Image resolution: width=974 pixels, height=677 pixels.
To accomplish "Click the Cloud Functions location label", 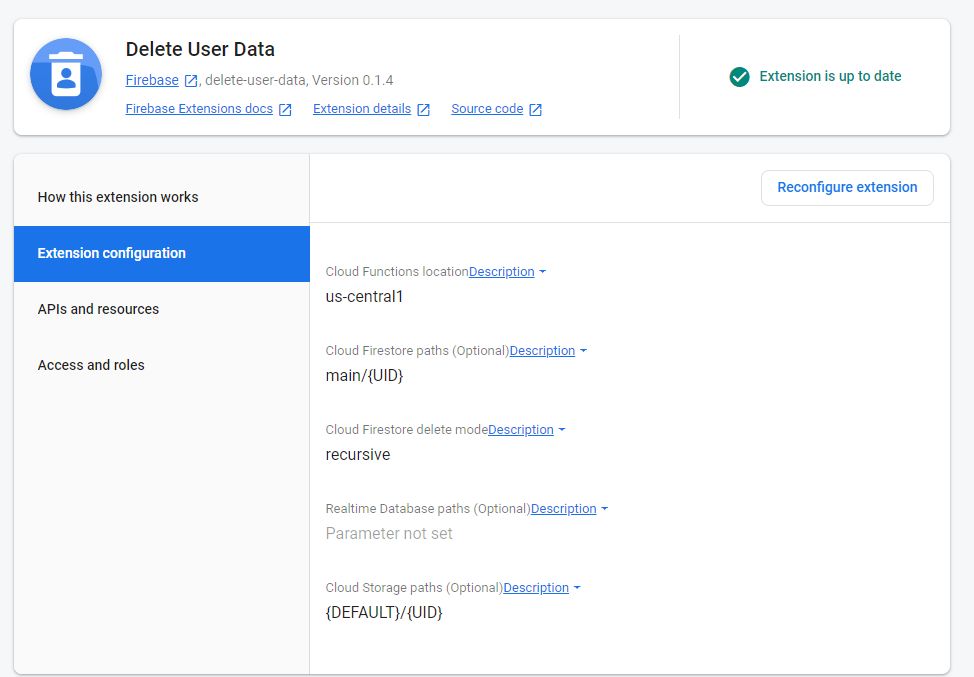I will pos(397,271).
